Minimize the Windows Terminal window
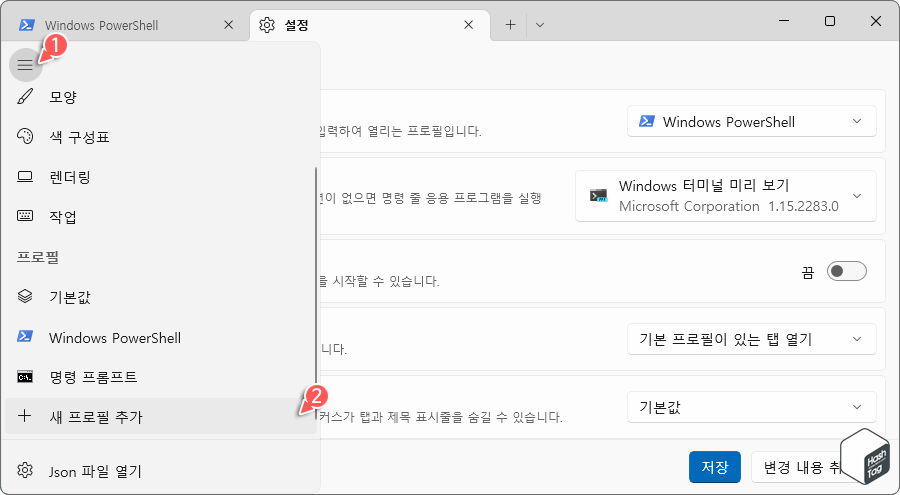The height and width of the screenshot is (495, 900). tap(784, 21)
